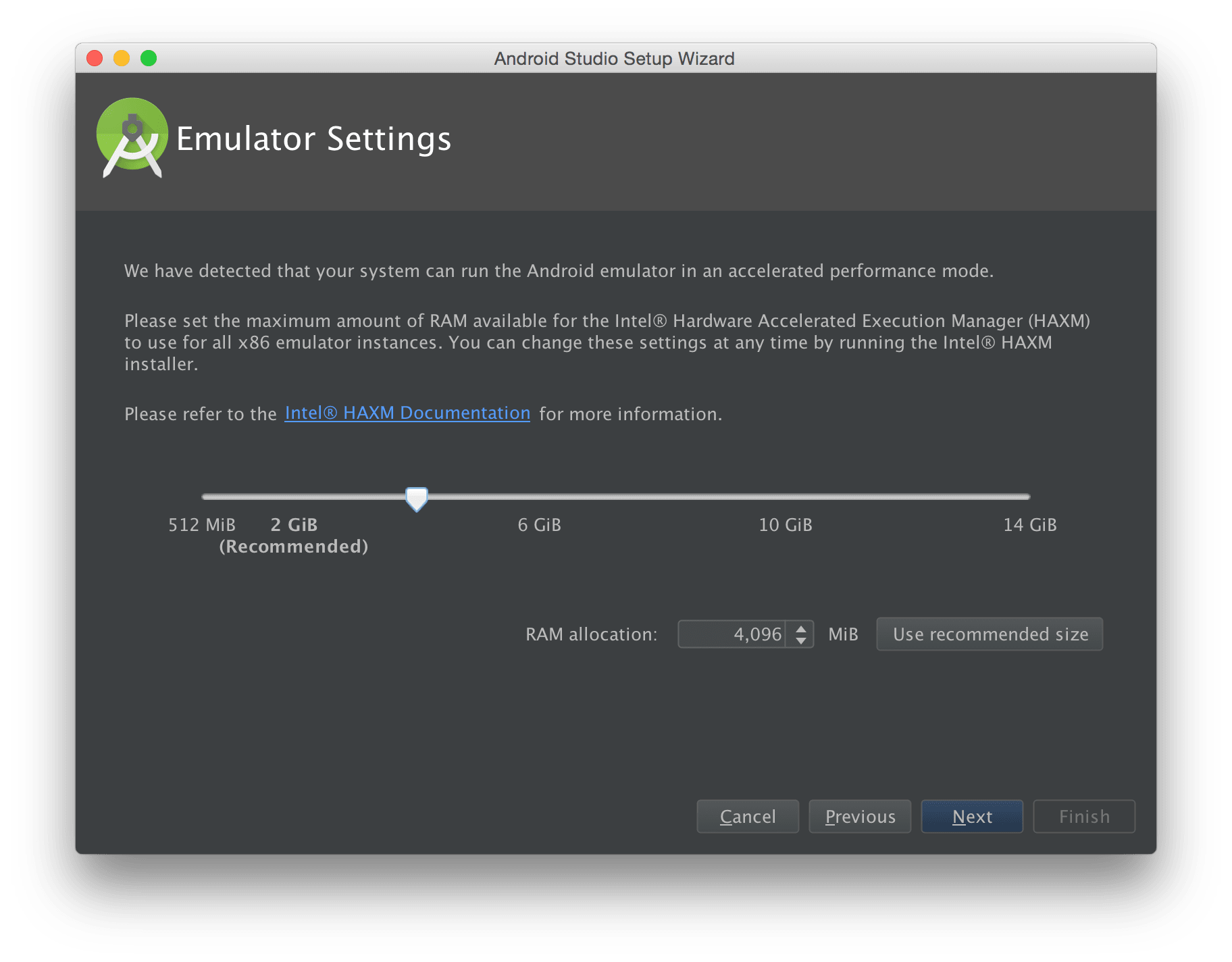
Task: Click the RAM allocation value field
Action: (x=732, y=634)
